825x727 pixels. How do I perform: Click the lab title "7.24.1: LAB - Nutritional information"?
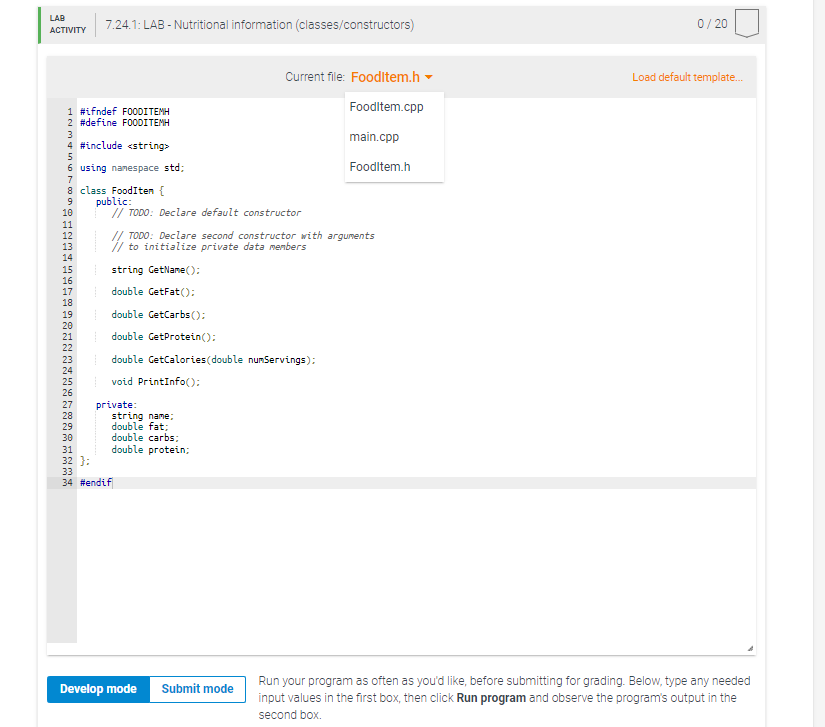click(260, 25)
